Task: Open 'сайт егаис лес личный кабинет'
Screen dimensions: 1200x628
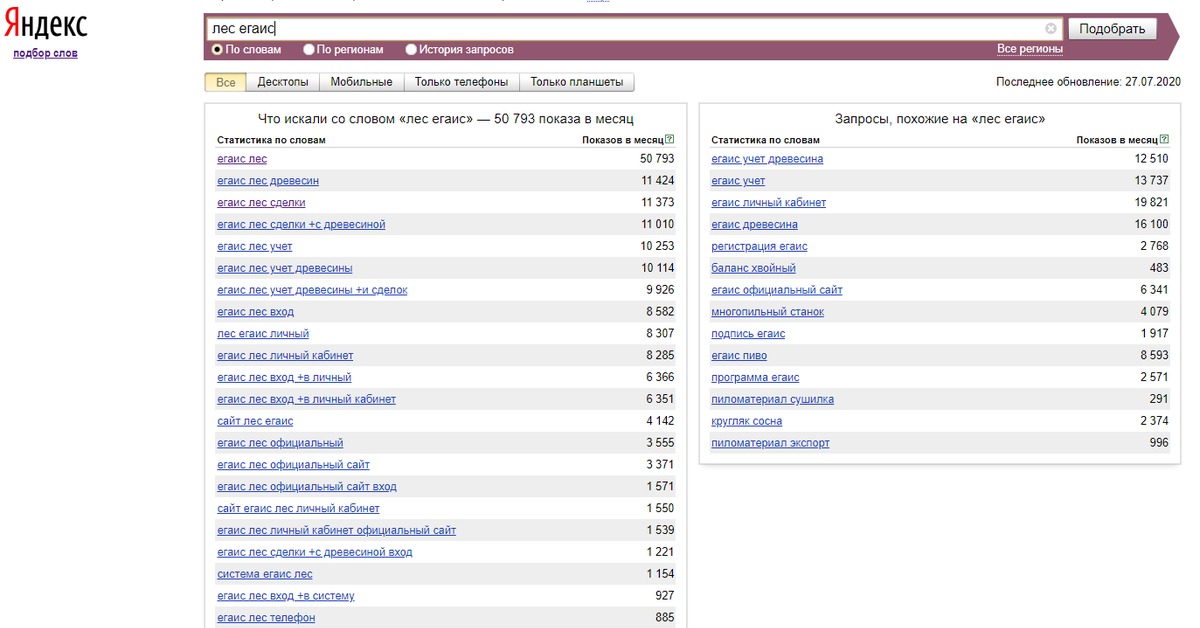Action: (298, 509)
